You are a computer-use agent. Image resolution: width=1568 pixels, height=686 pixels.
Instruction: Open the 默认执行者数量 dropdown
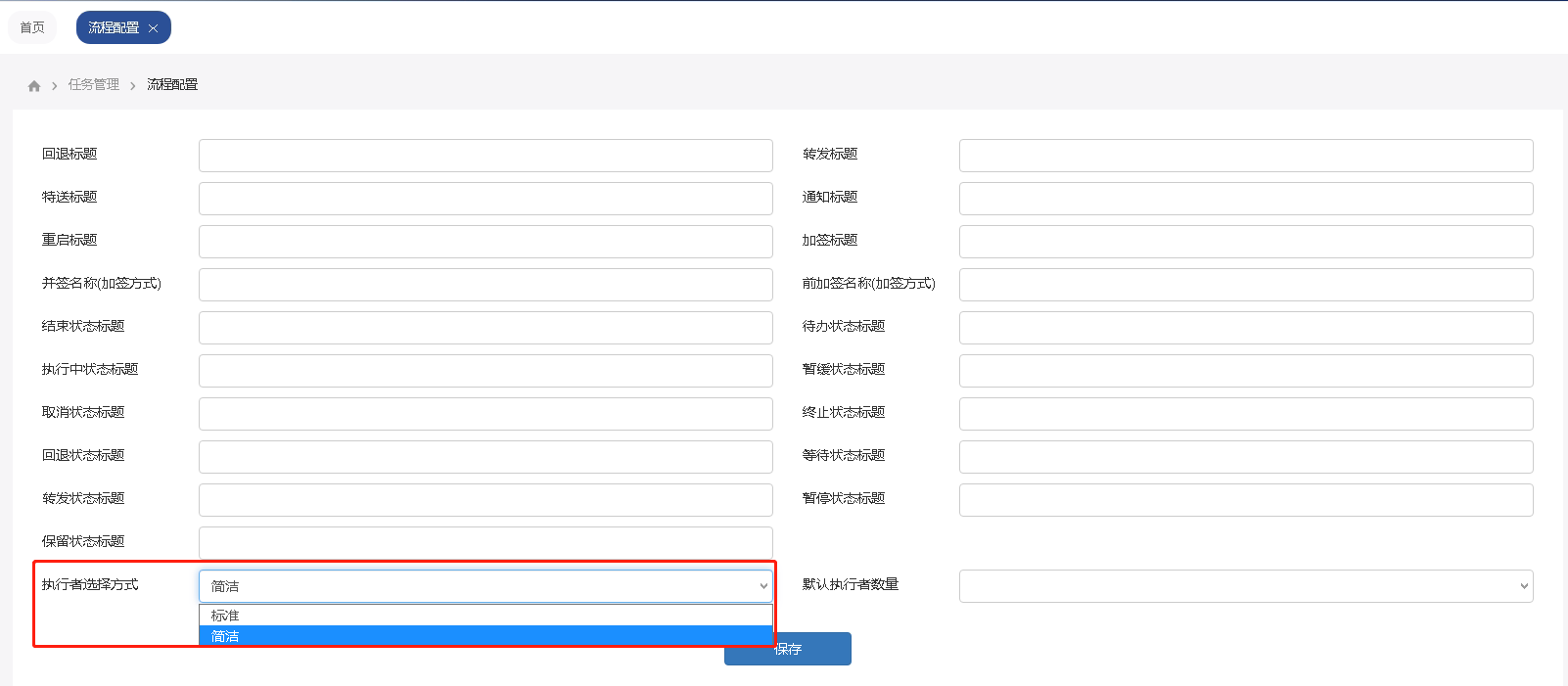point(1245,586)
